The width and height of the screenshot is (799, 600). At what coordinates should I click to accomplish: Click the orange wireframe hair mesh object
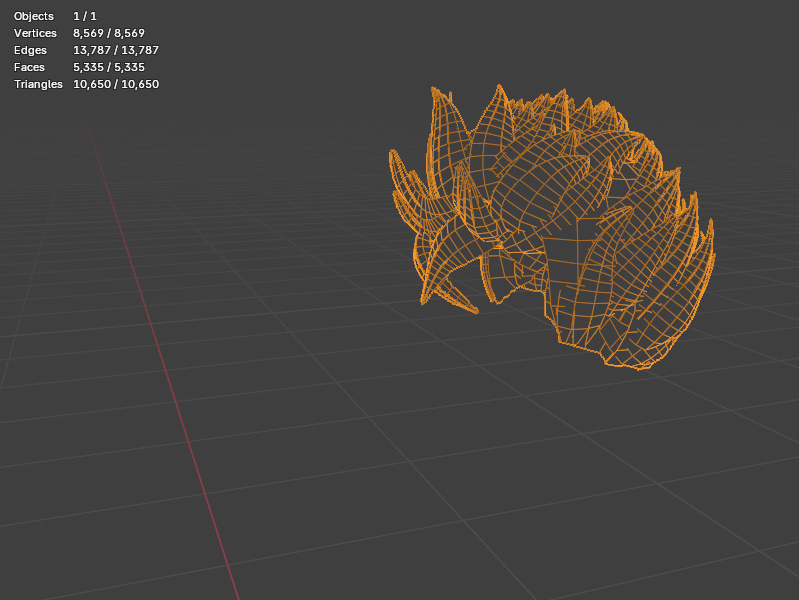(x=552, y=227)
